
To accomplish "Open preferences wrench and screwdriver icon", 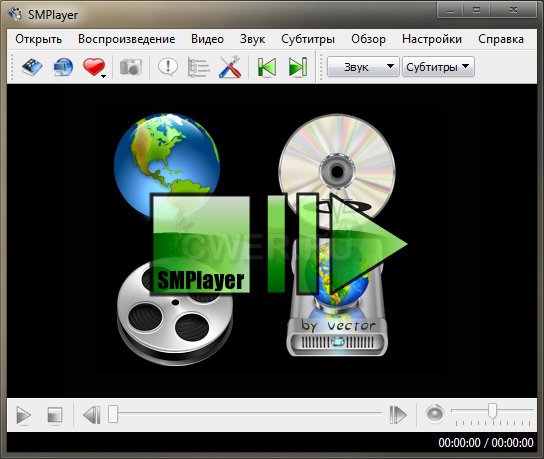I will click(x=230, y=67).
